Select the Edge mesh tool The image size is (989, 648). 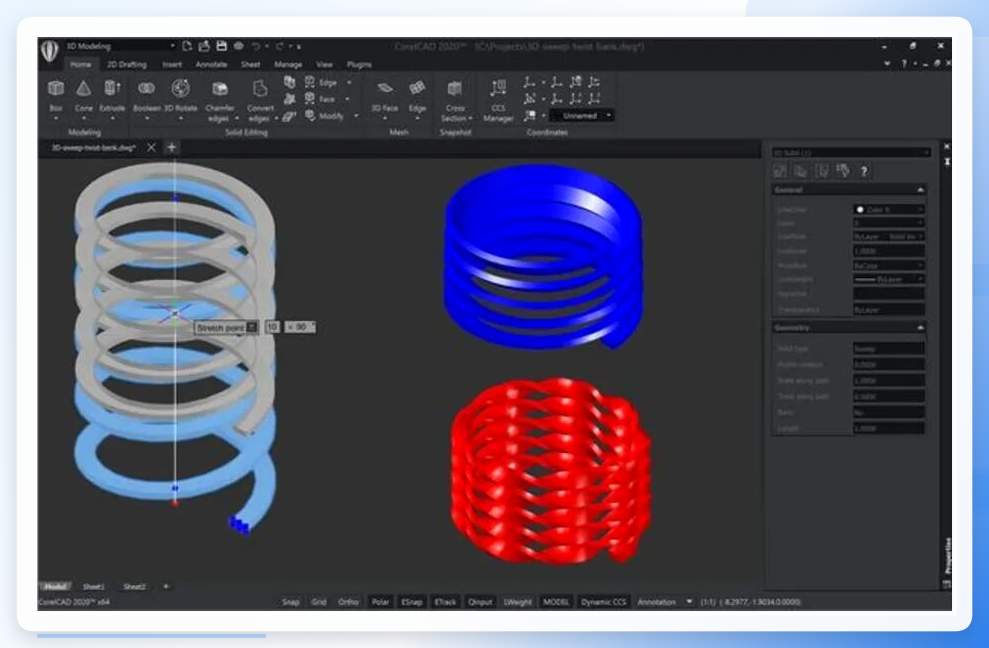coord(417,95)
